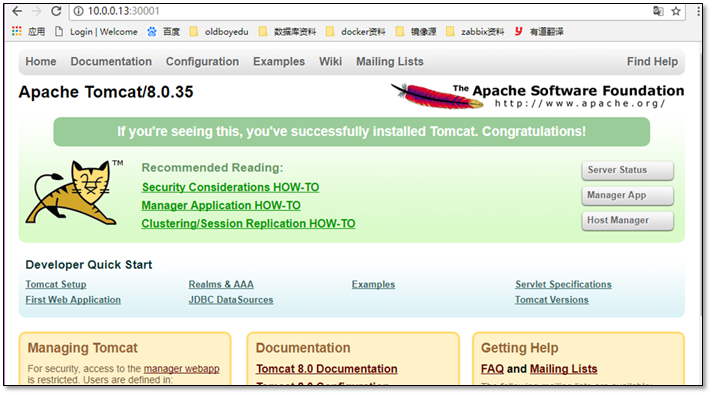712x395 pixels.
Task: Reload the page with refresh icon
Action: [56, 11]
